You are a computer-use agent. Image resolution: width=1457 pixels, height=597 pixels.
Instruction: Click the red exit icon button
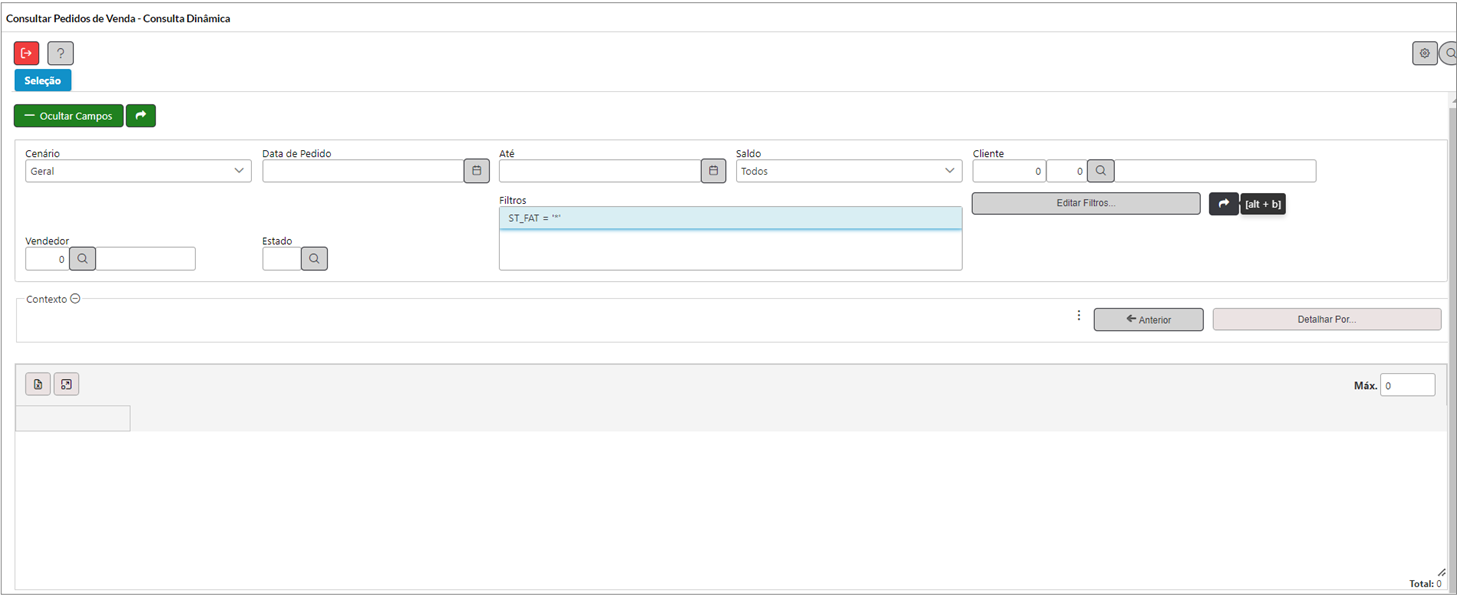point(27,53)
